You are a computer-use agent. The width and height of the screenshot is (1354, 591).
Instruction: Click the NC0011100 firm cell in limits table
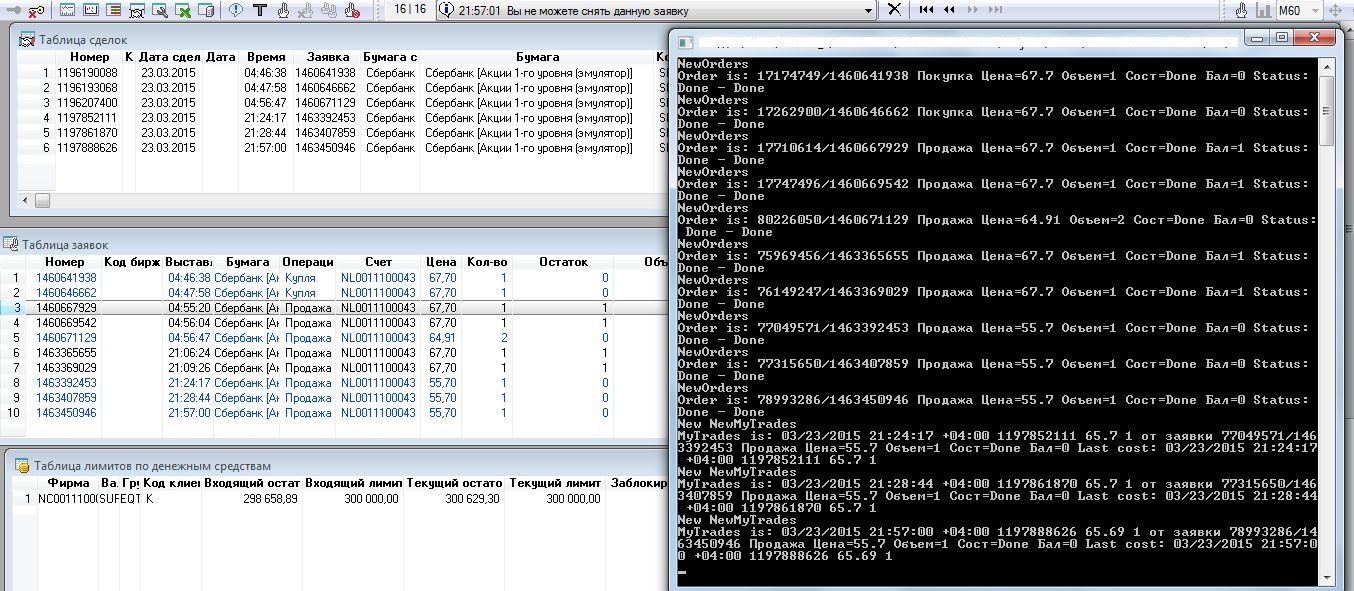(67, 498)
